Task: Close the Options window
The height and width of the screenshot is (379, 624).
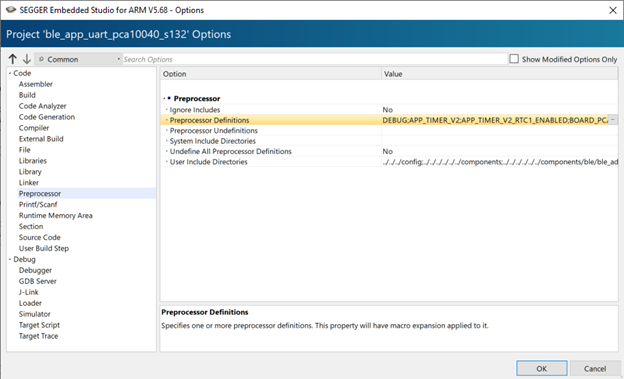Action: (x=613, y=10)
